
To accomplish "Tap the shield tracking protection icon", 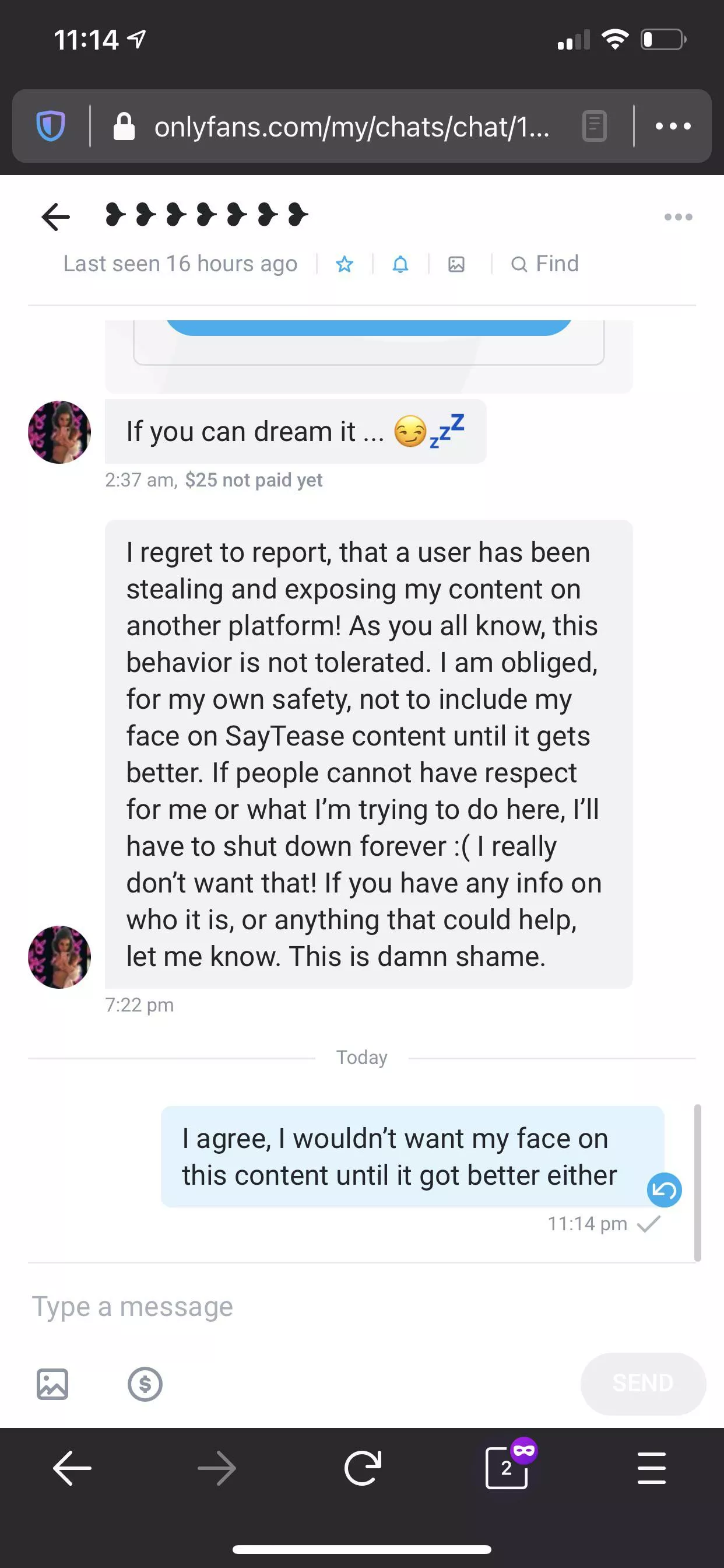I will click(51, 126).
